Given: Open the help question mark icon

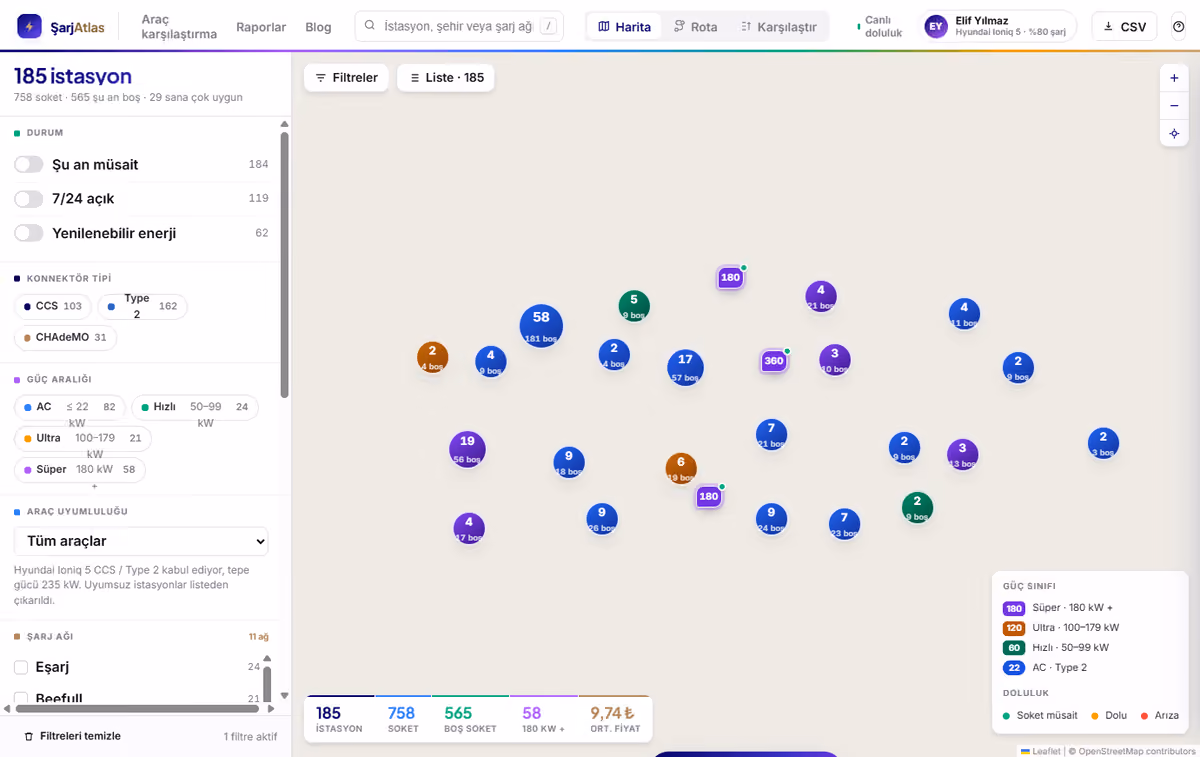Looking at the screenshot, I should pyautogui.click(x=1178, y=27).
